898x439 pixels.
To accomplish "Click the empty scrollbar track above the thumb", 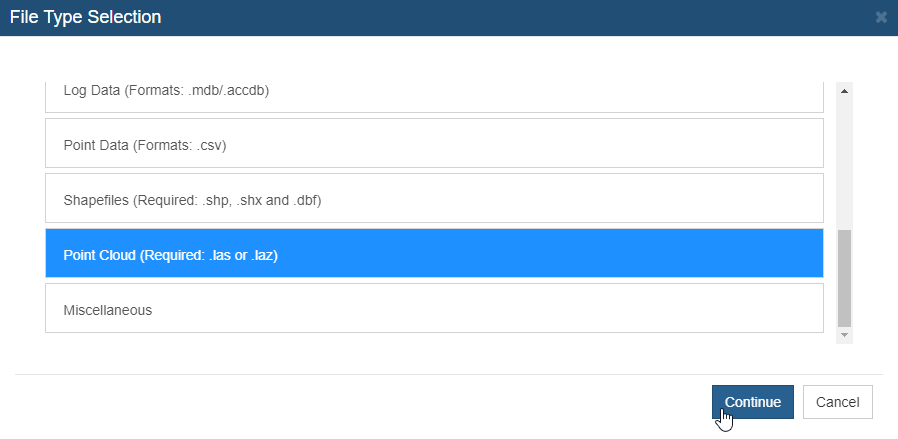I will (x=844, y=164).
